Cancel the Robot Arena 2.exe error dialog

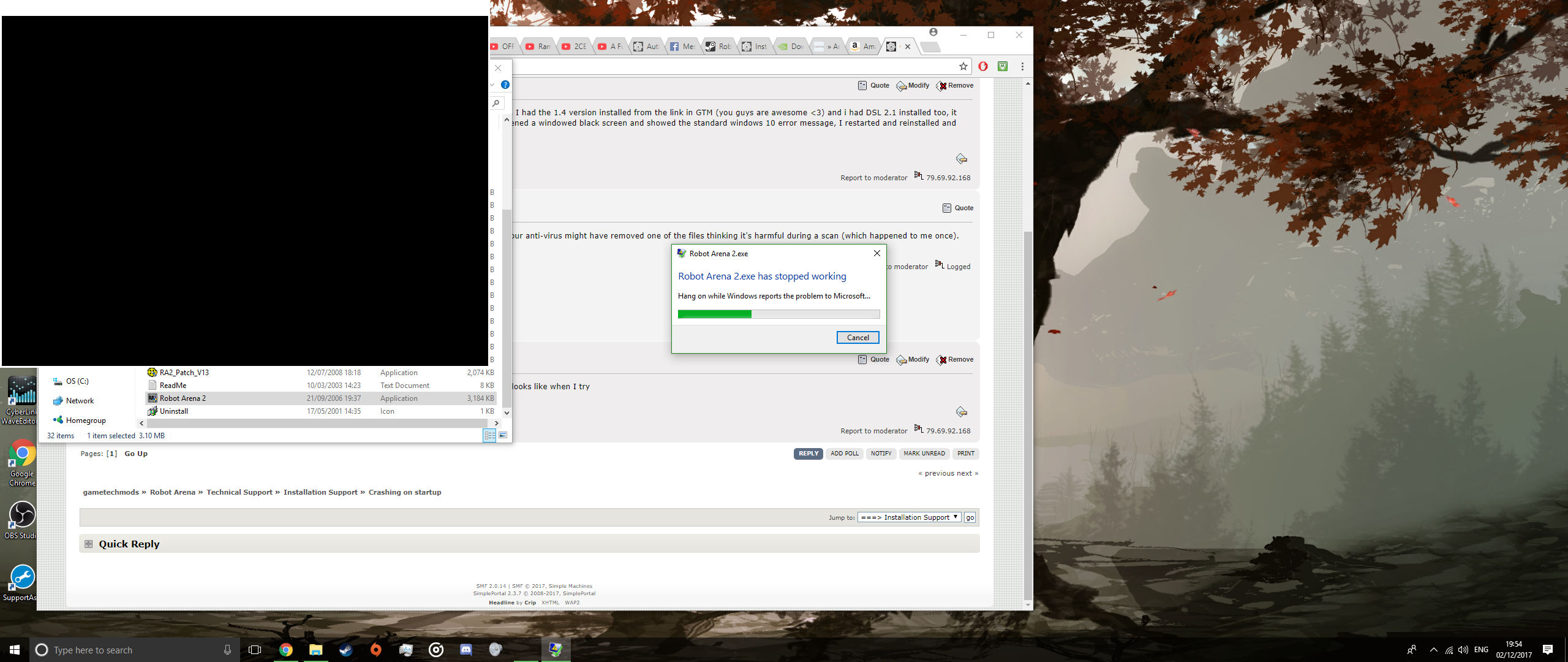point(858,338)
